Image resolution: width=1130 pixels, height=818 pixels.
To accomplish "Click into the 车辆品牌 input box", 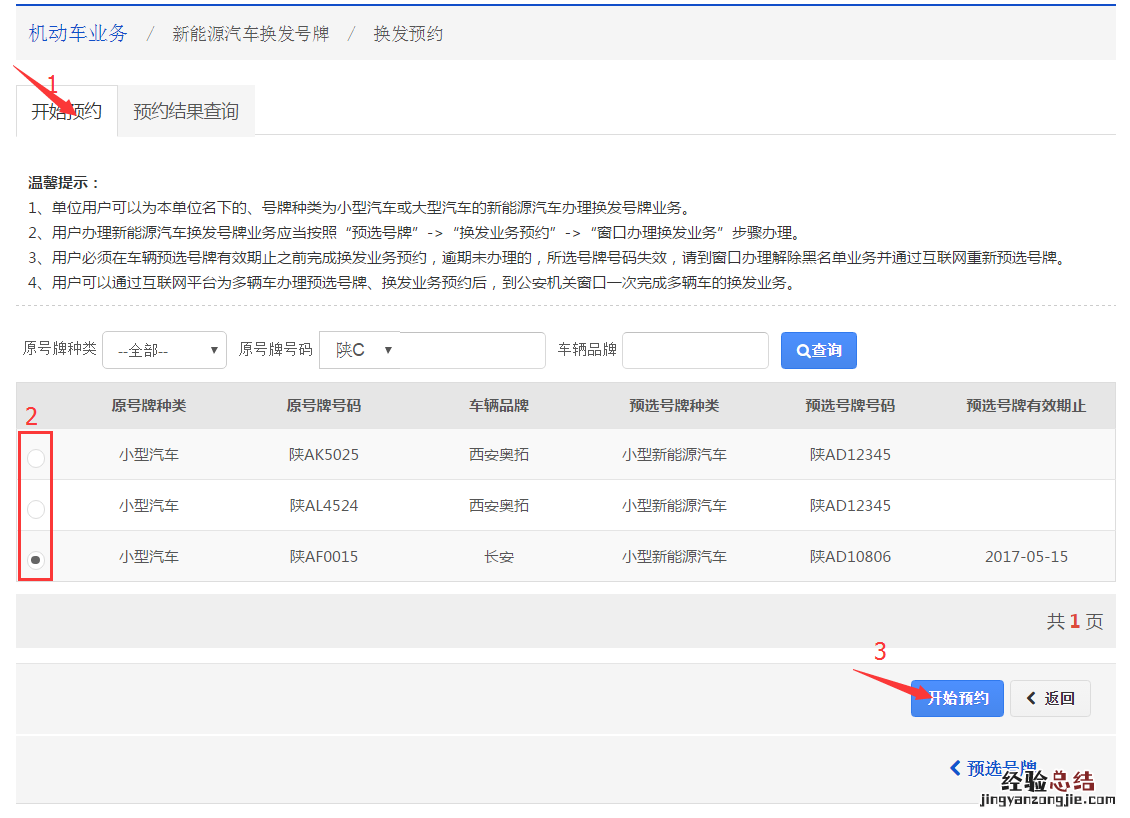I will (x=694, y=350).
